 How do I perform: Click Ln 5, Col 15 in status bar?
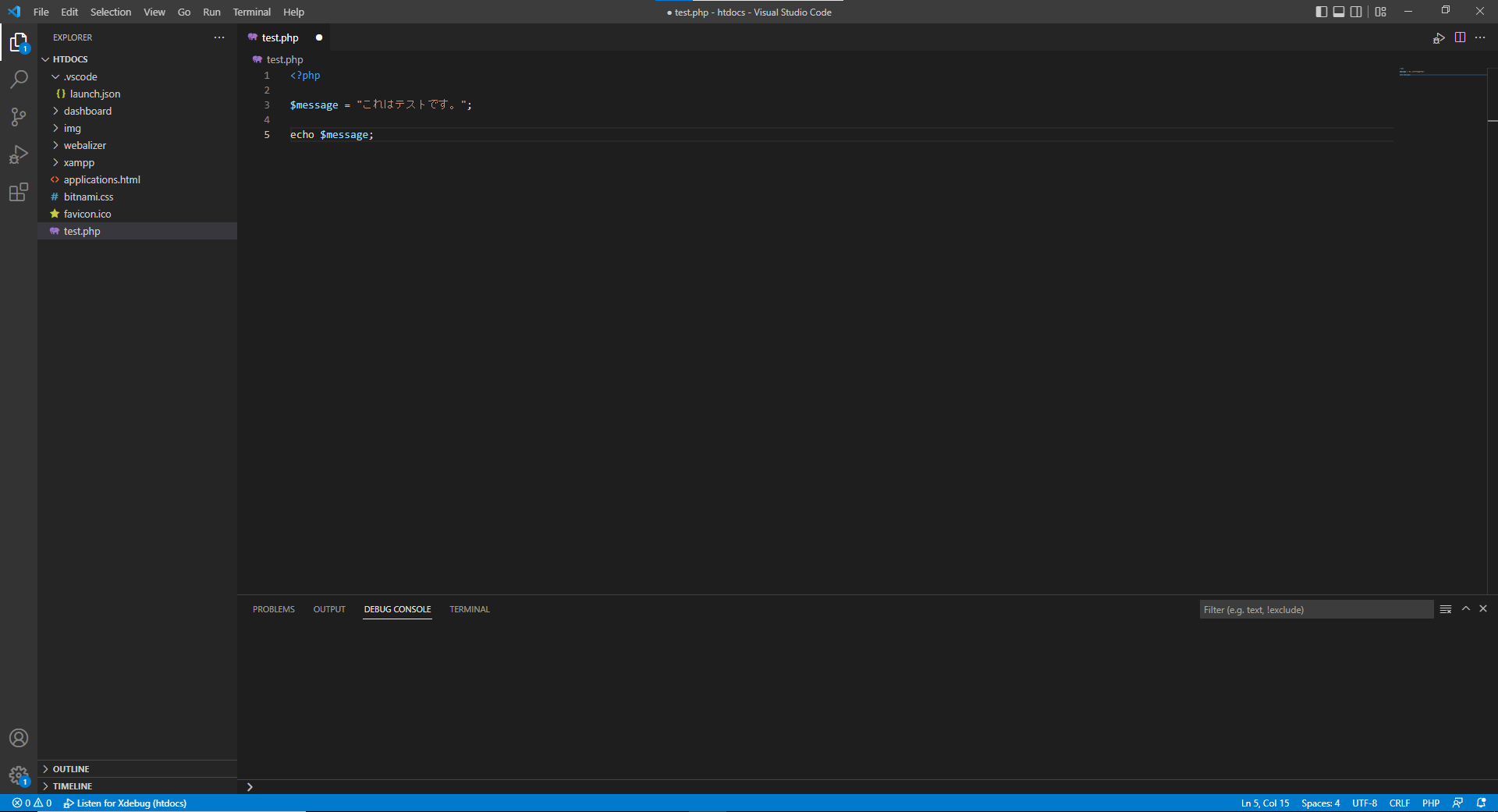[1265, 803]
